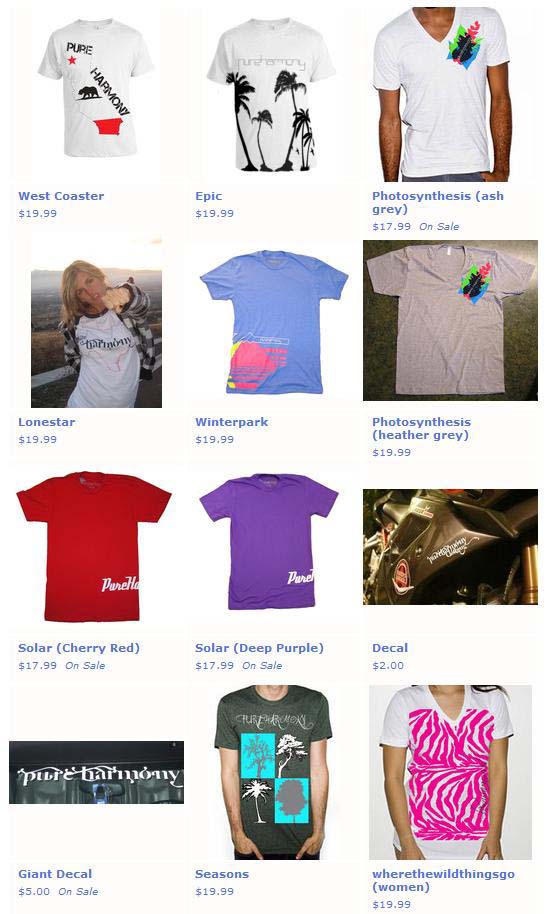Click the pink zebra print shirt image
This screenshot has height=914, width=547.
pos(450,772)
